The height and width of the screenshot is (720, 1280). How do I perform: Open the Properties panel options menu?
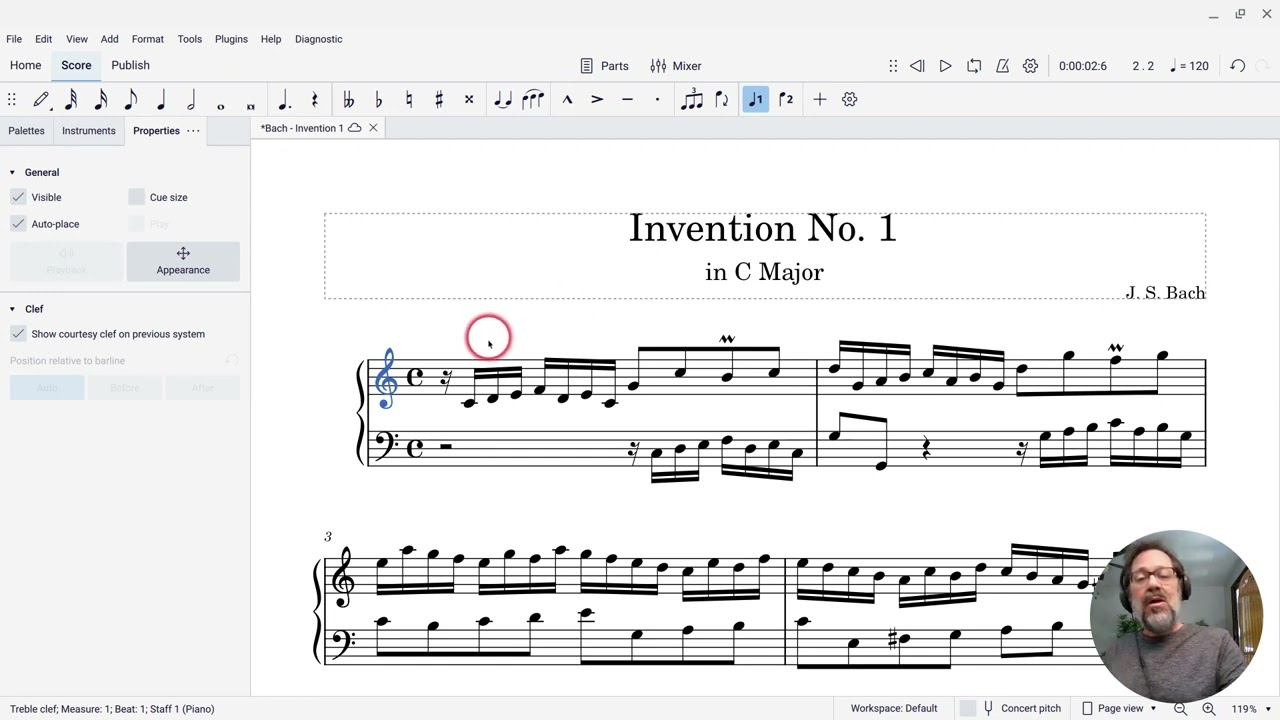pos(193,131)
